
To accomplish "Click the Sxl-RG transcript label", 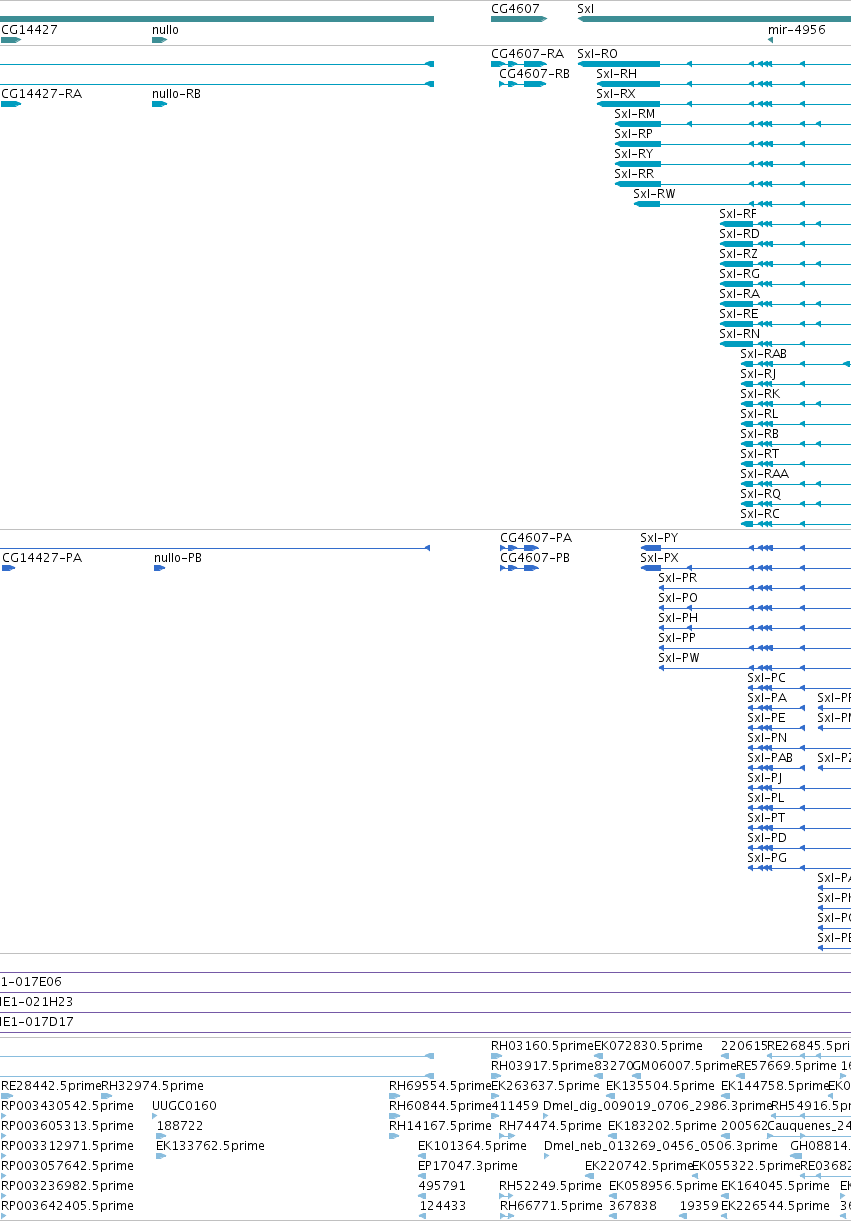I will click(739, 274).
